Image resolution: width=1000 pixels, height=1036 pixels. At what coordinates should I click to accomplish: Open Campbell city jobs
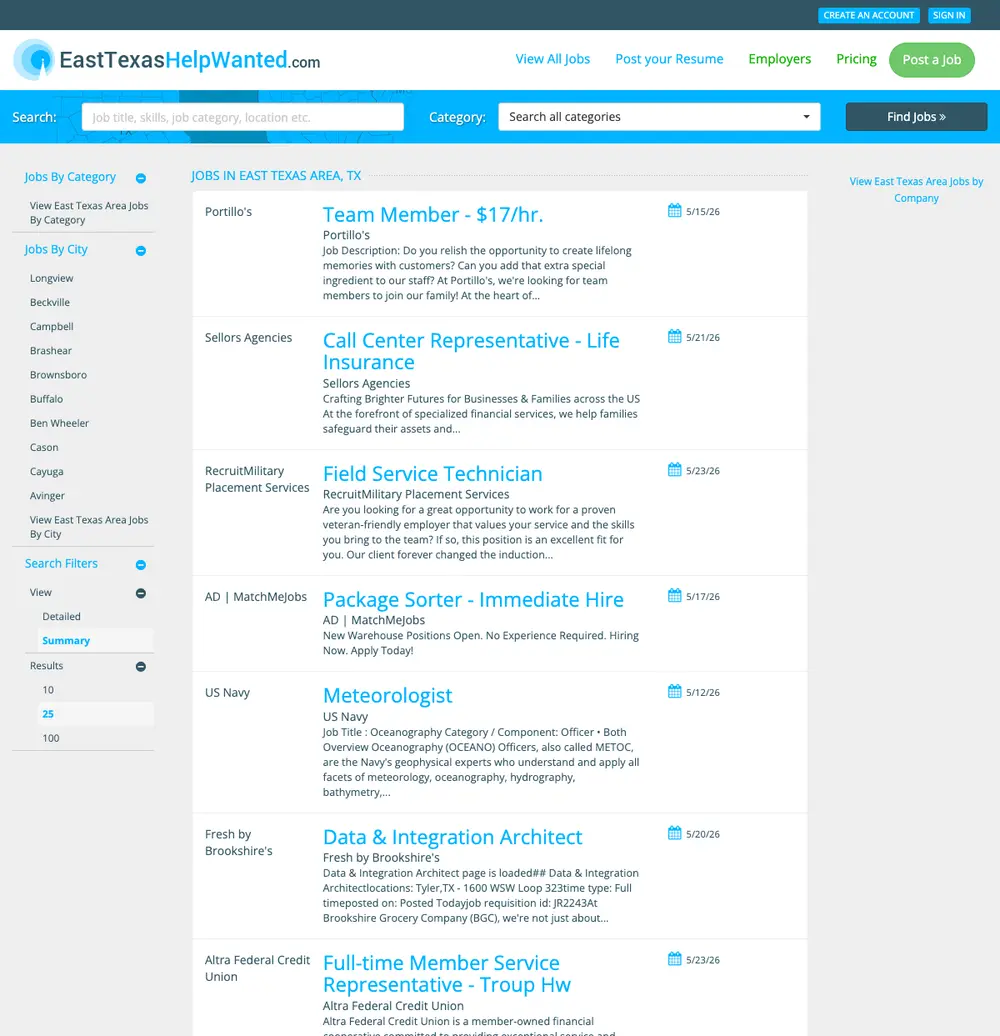tap(52, 326)
